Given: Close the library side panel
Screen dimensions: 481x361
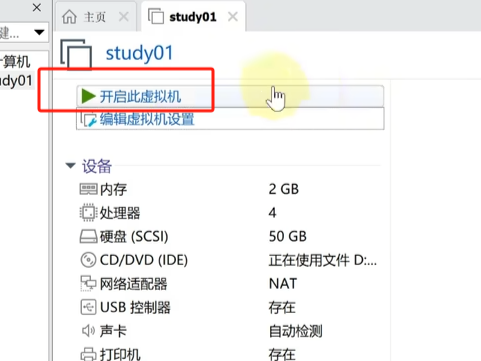Looking at the screenshot, I should tap(37, 7).
